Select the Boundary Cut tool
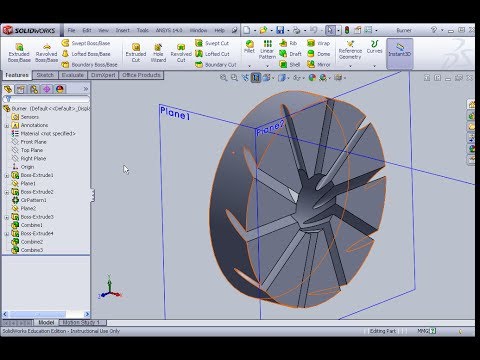480x360 pixels. click(x=216, y=64)
